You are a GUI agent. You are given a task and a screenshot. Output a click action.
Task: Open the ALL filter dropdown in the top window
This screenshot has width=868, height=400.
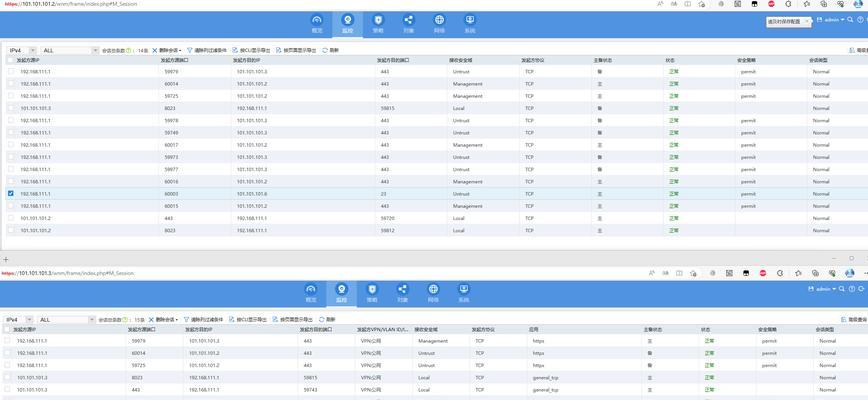click(x=70, y=50)
